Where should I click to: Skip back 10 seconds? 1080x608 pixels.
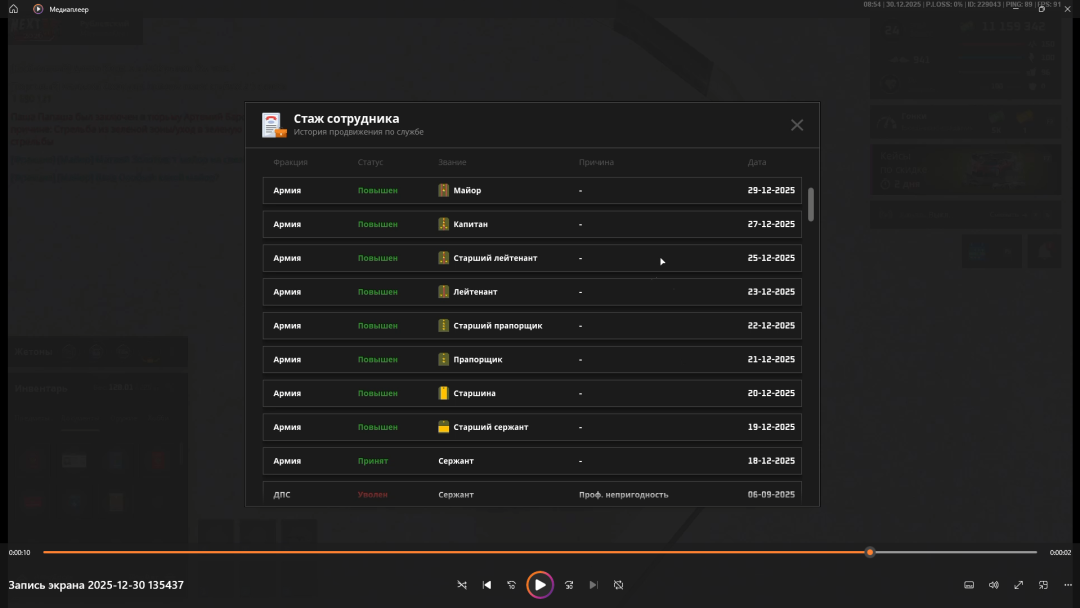tap(512, 585)
